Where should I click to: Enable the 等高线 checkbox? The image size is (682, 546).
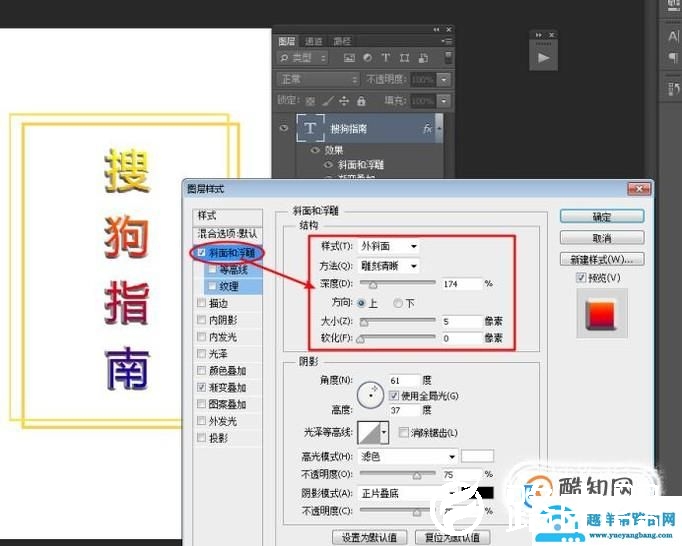click(x=212, y=270)
